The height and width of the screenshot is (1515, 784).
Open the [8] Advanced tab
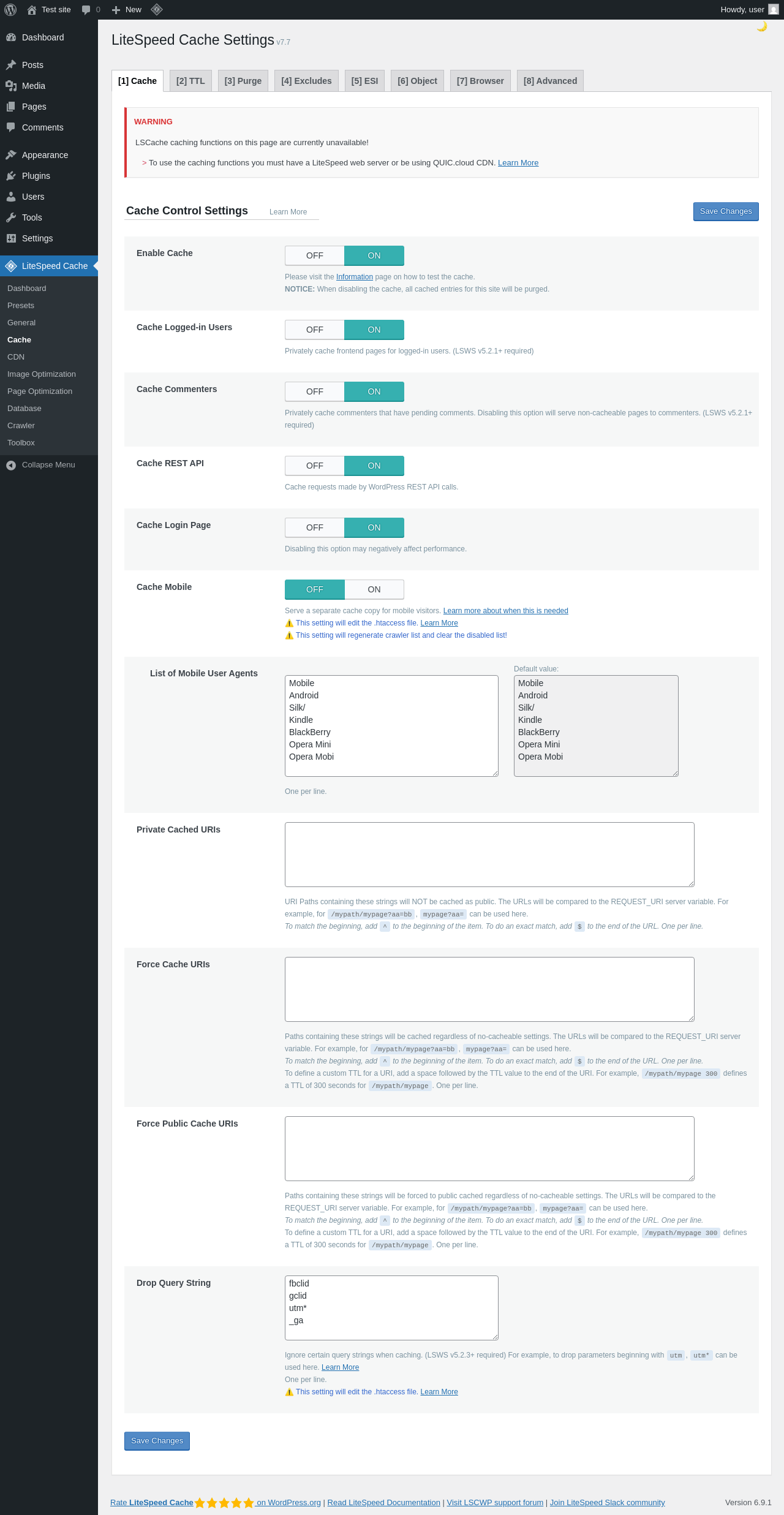click(x=550, y=81)
